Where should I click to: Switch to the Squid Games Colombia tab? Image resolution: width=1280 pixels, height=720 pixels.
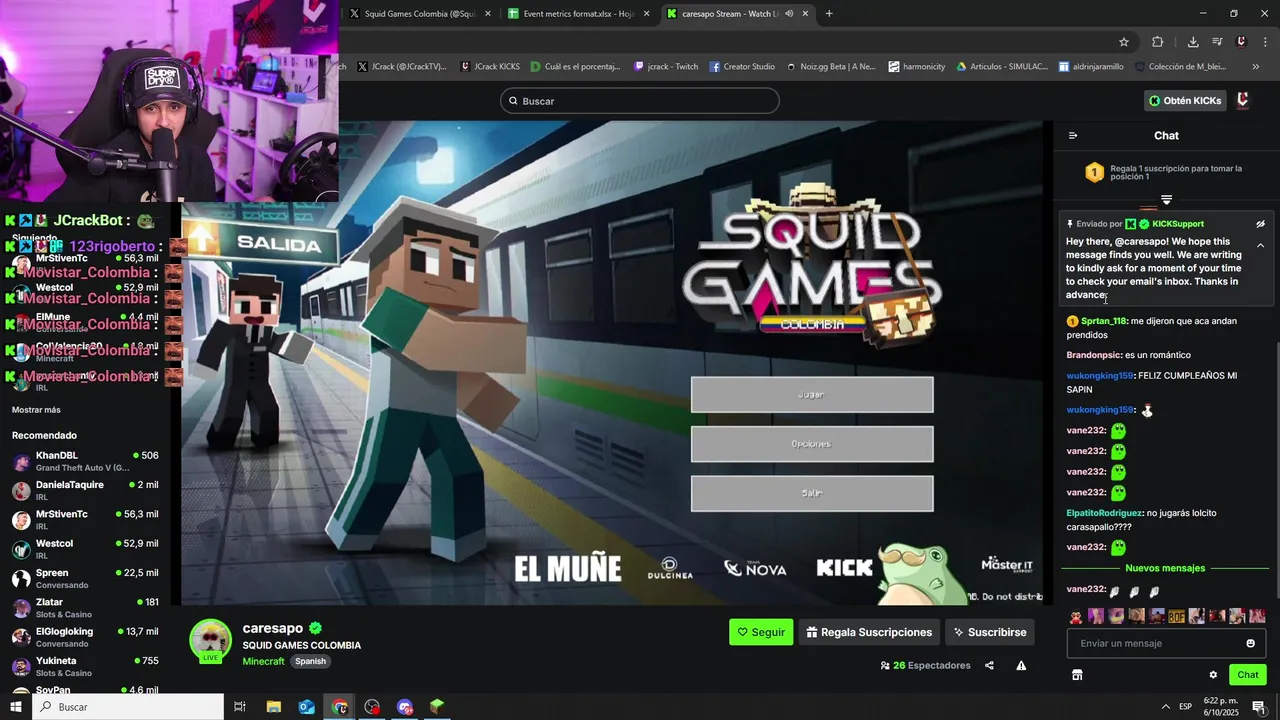pyautogui.click(x=420, y=14)
